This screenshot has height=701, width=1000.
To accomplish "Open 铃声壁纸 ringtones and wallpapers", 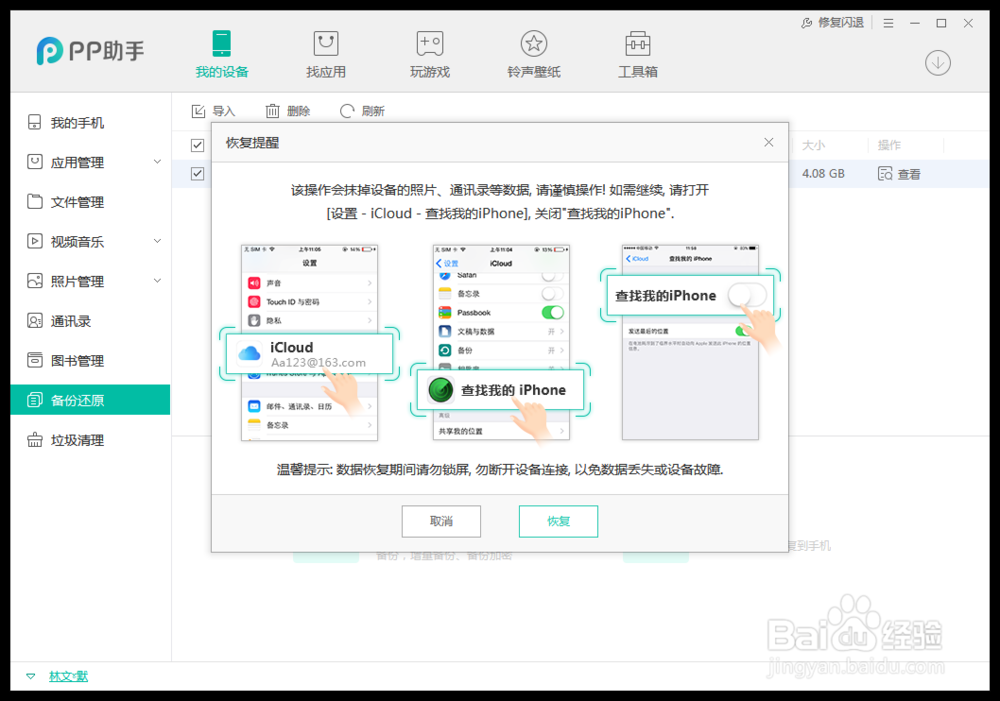I will (x=534, y=52).
